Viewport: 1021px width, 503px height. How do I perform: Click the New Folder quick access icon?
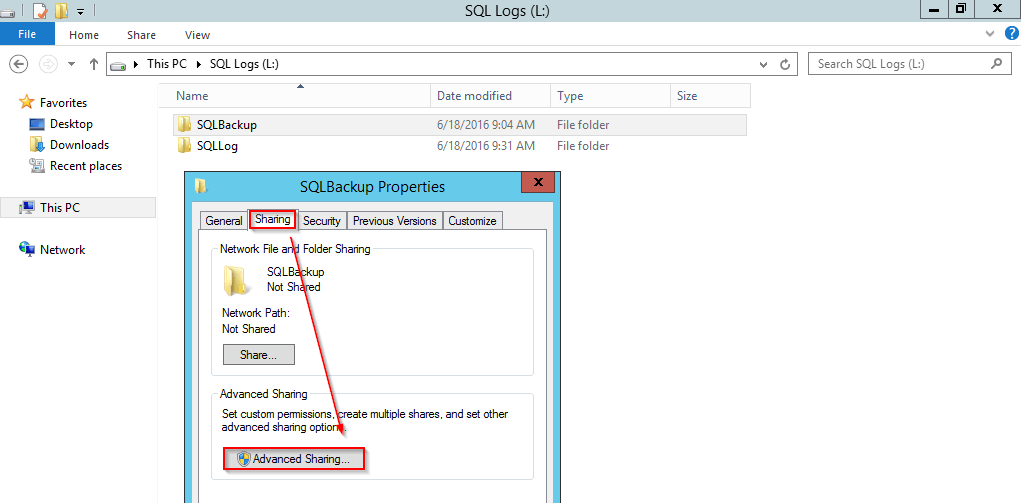[61, 10]
